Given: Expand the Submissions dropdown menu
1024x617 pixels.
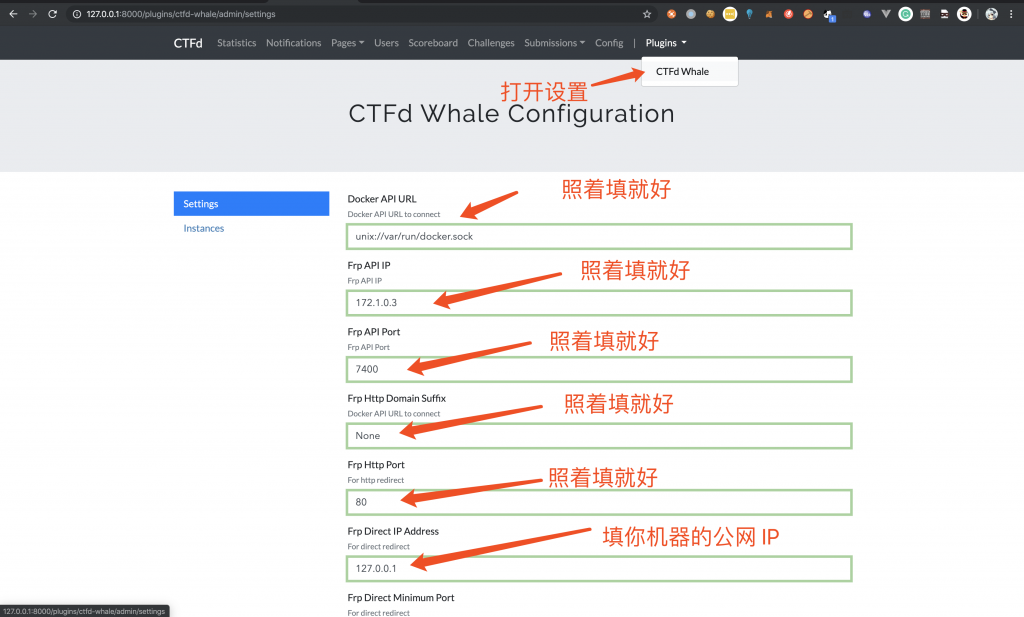Looking at the screenshot, I should coord(554,43).
